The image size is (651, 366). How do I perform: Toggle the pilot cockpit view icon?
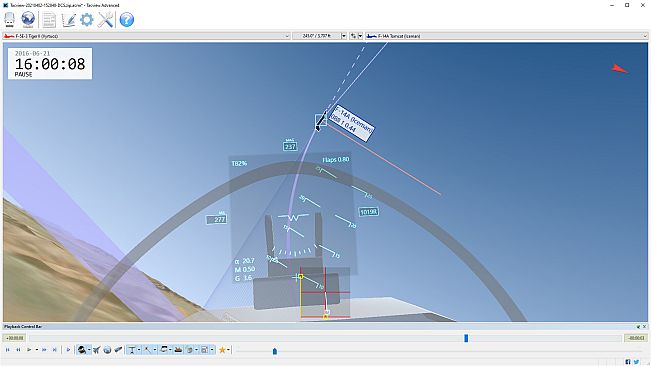click(81, 350)
